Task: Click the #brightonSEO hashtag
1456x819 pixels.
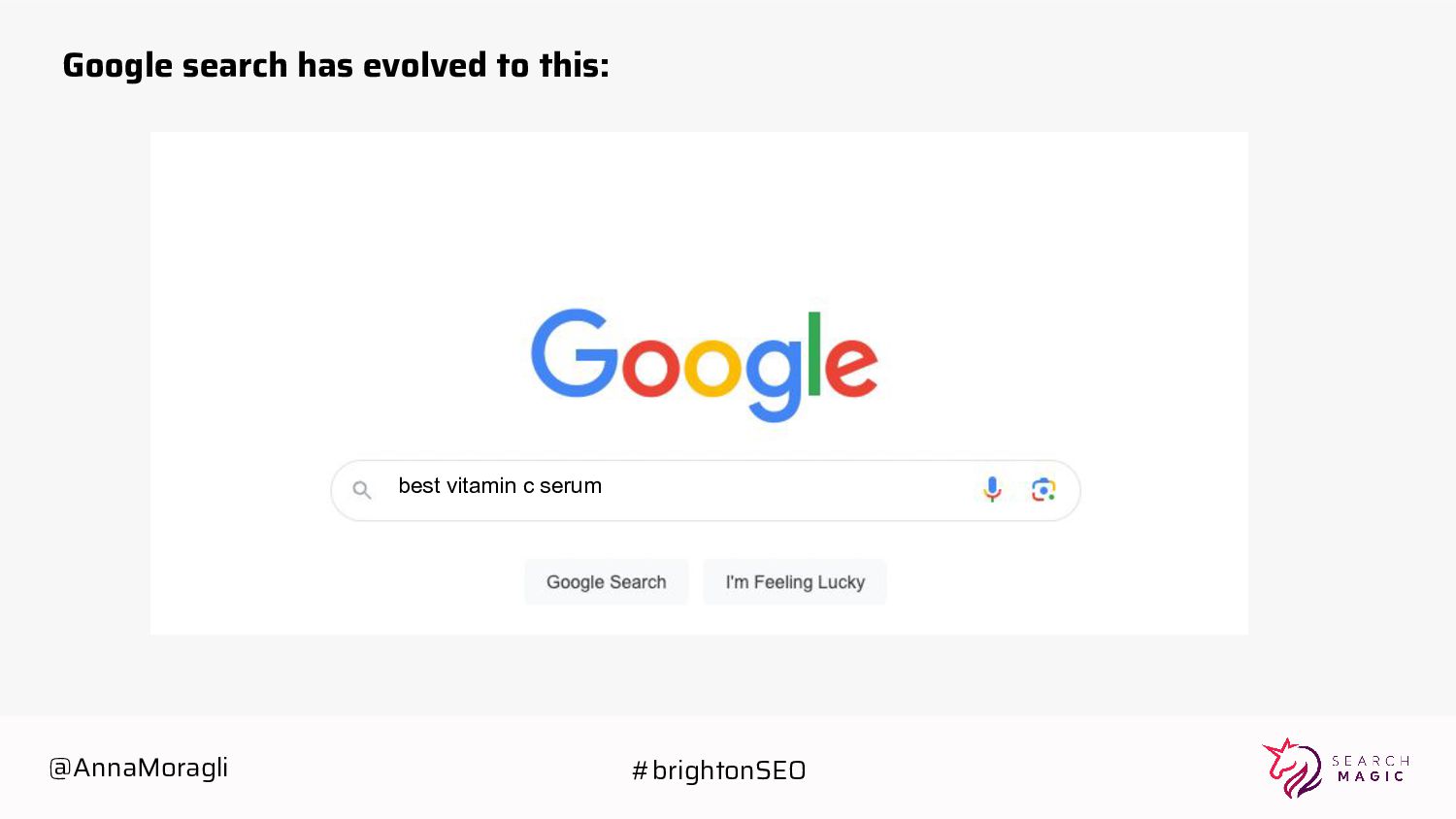Action: [x=718, y=770]
